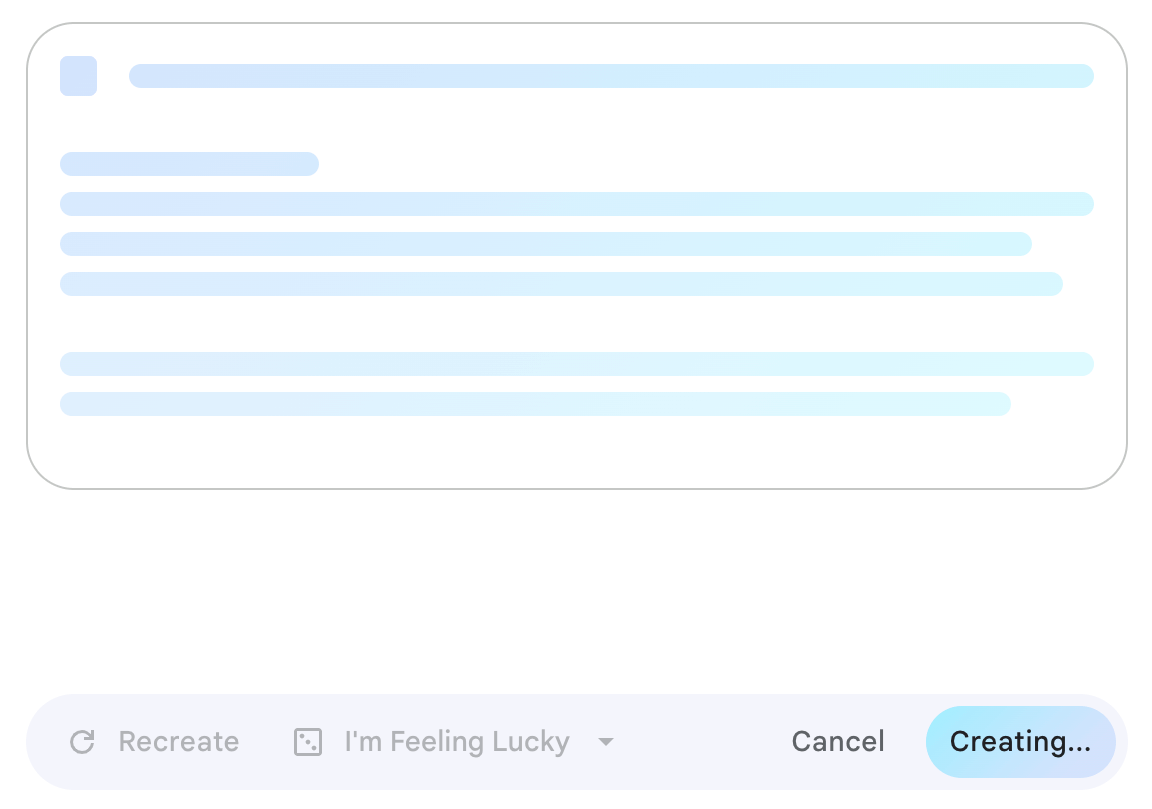Click the last placeholder line in the draft card
1152x809 pixels.
(535, 404)
